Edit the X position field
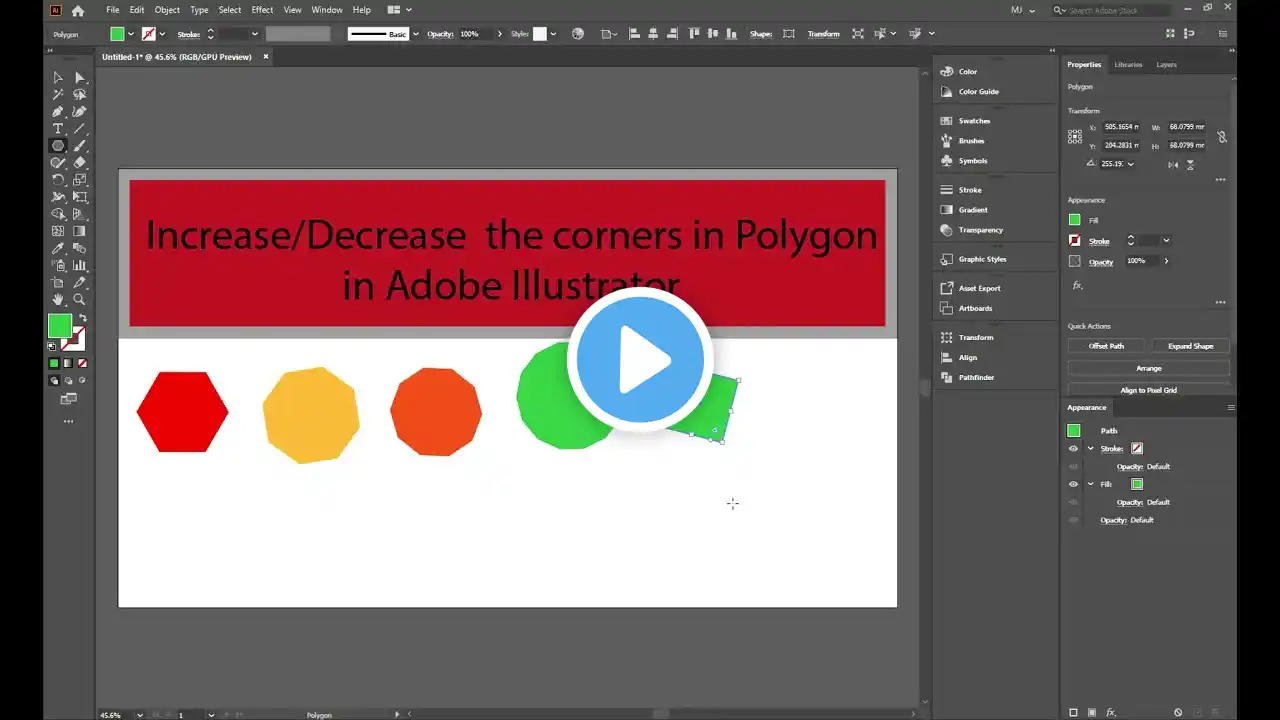Image resolution: width=1280 pixels, height=720 pixels. click(1121, 127)
